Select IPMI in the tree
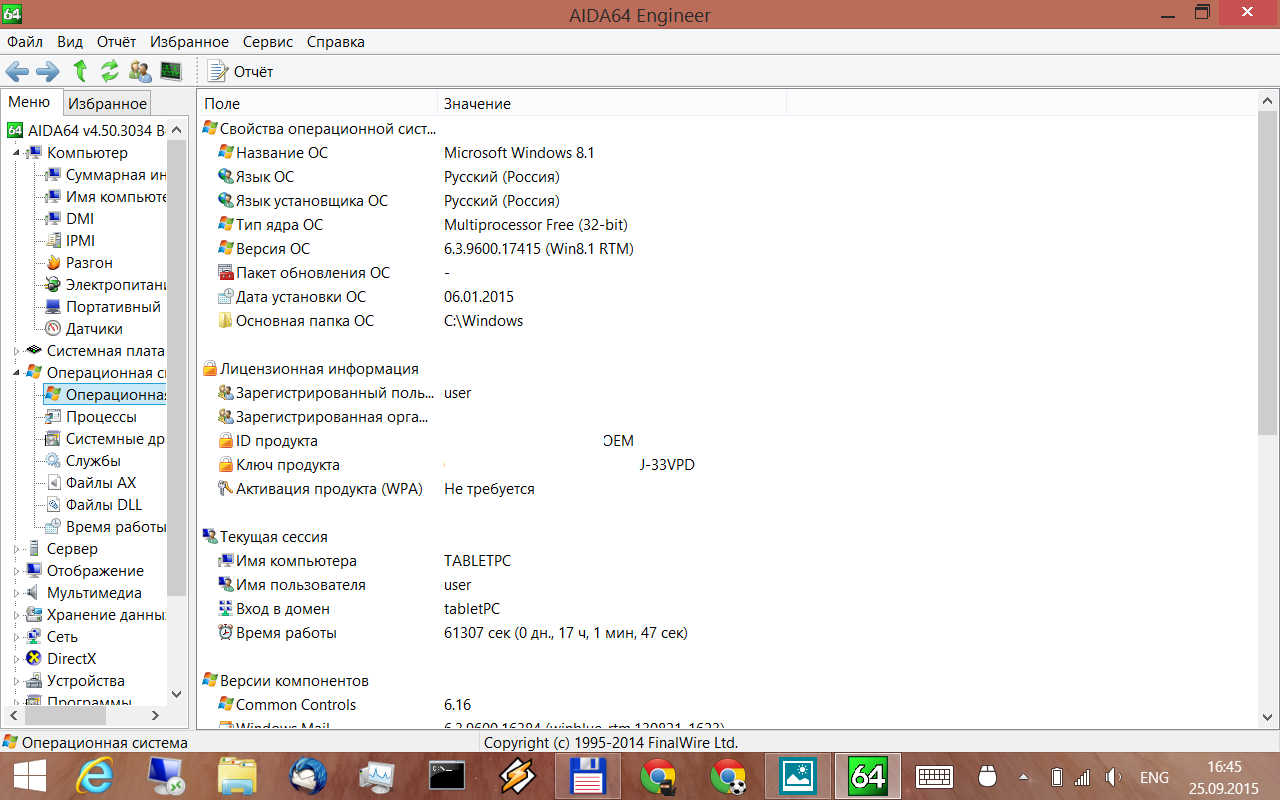Viewport: 1280px width, 800px height. [81, 241]
